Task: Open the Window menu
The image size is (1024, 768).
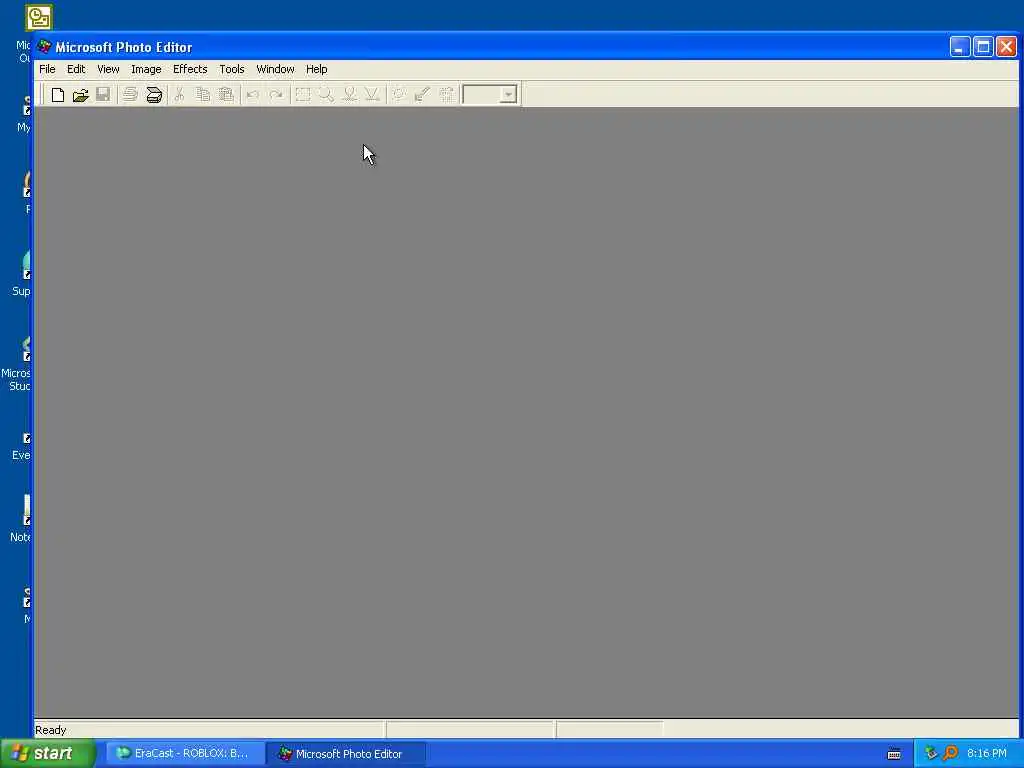Action: coord(275,69)
